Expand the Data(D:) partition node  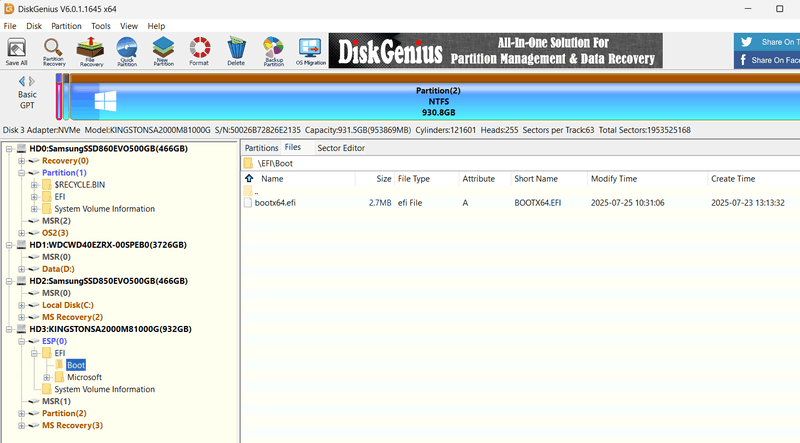click(21, 269)
